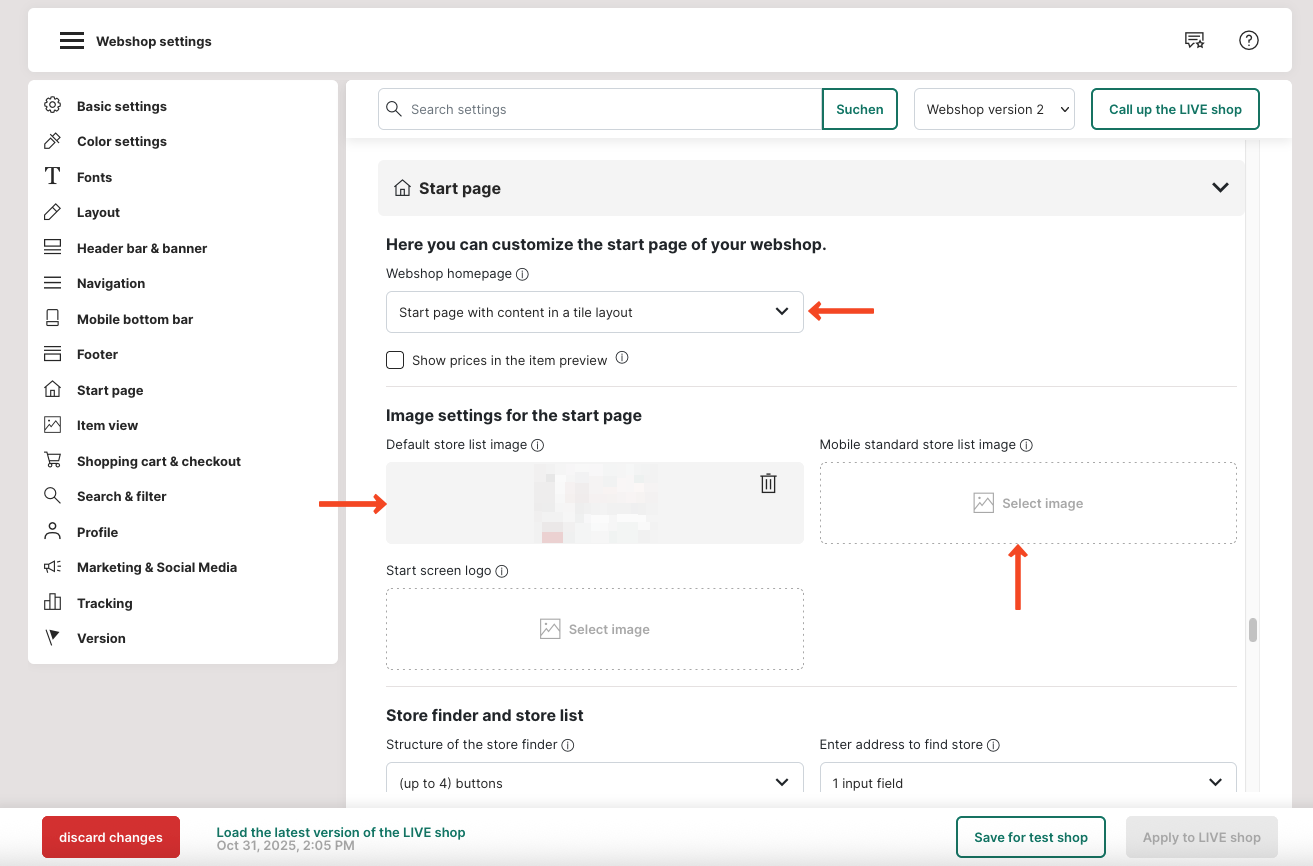Screen dimensions: 1313x866
Task: Click info icon for Mobile standard store list image
Action: click(1026, 445)
